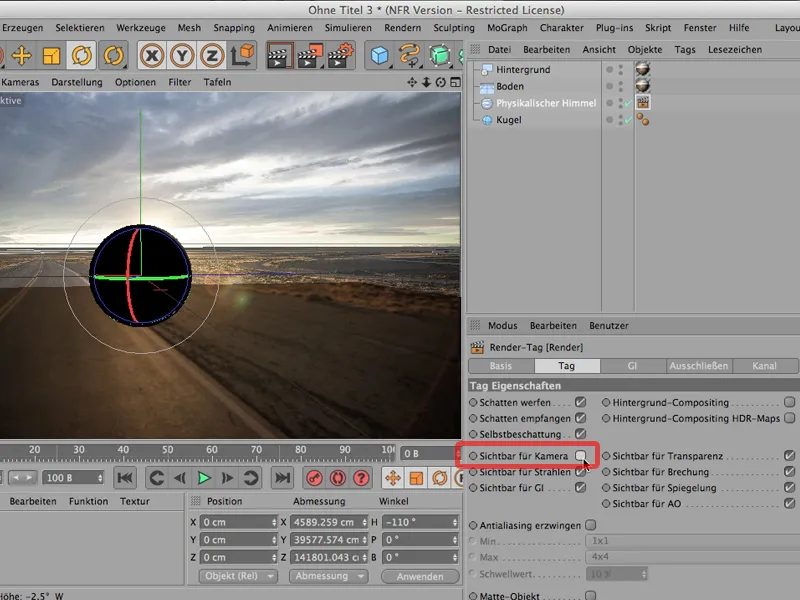Select the Hintergrund material tag
The image size is (800, 600).
point(643,68)
